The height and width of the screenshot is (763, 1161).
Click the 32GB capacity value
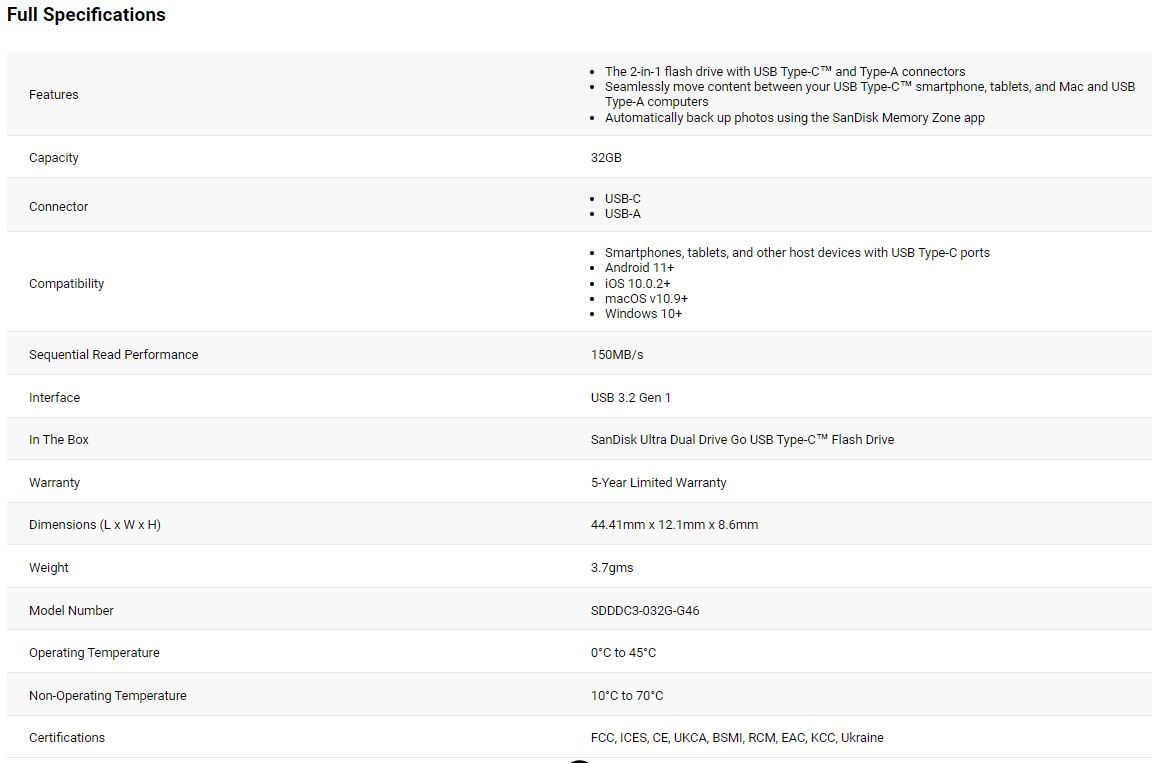[606, 158]
